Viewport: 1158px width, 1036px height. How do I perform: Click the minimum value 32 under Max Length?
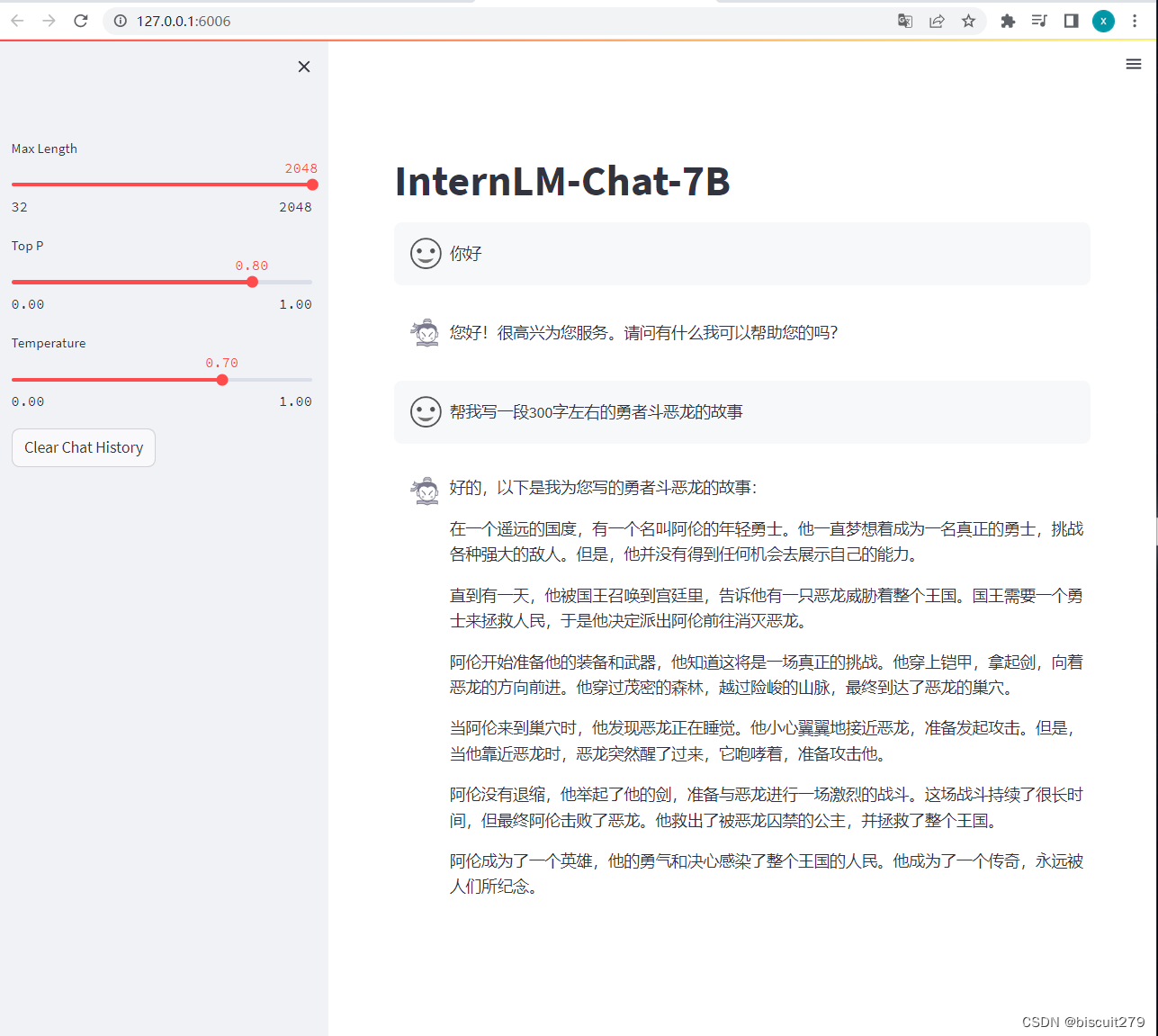pyautogui.click(x=20, y=207)
